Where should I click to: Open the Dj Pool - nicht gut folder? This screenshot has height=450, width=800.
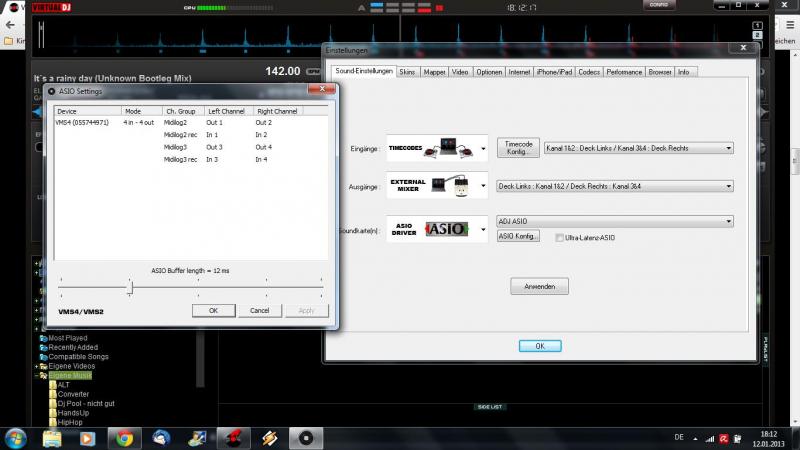click(86, 403)
